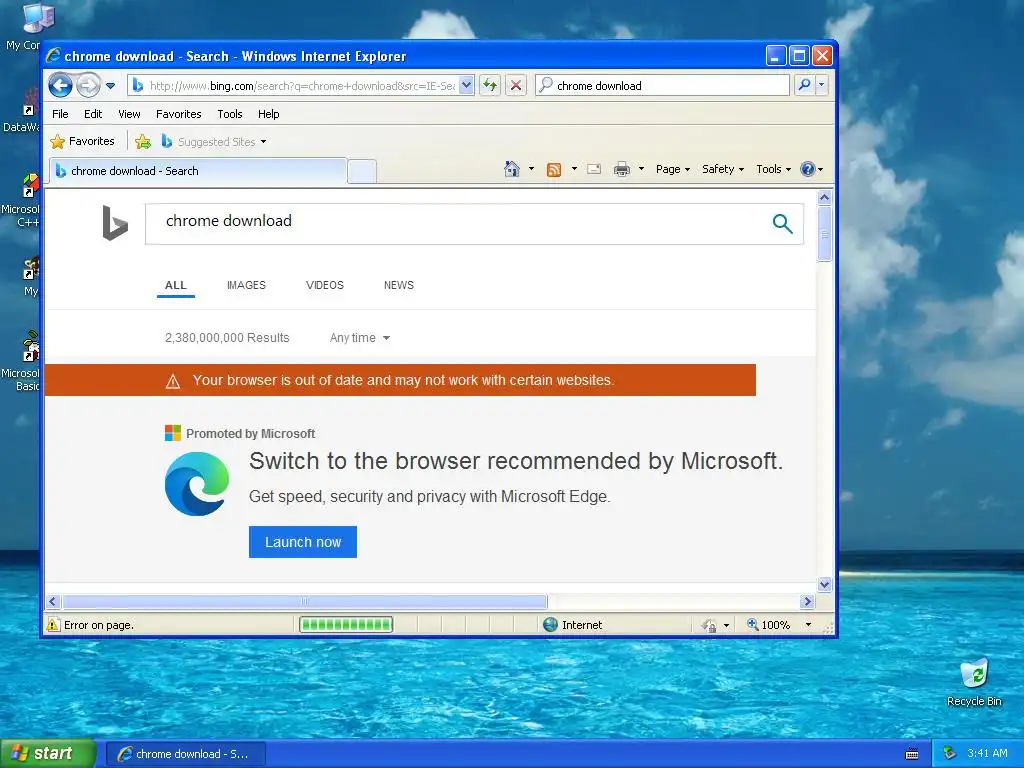This screenshot has width=1024, height=768.
Task: Switch to the IMAGES results tab
Action: (246, 285)
